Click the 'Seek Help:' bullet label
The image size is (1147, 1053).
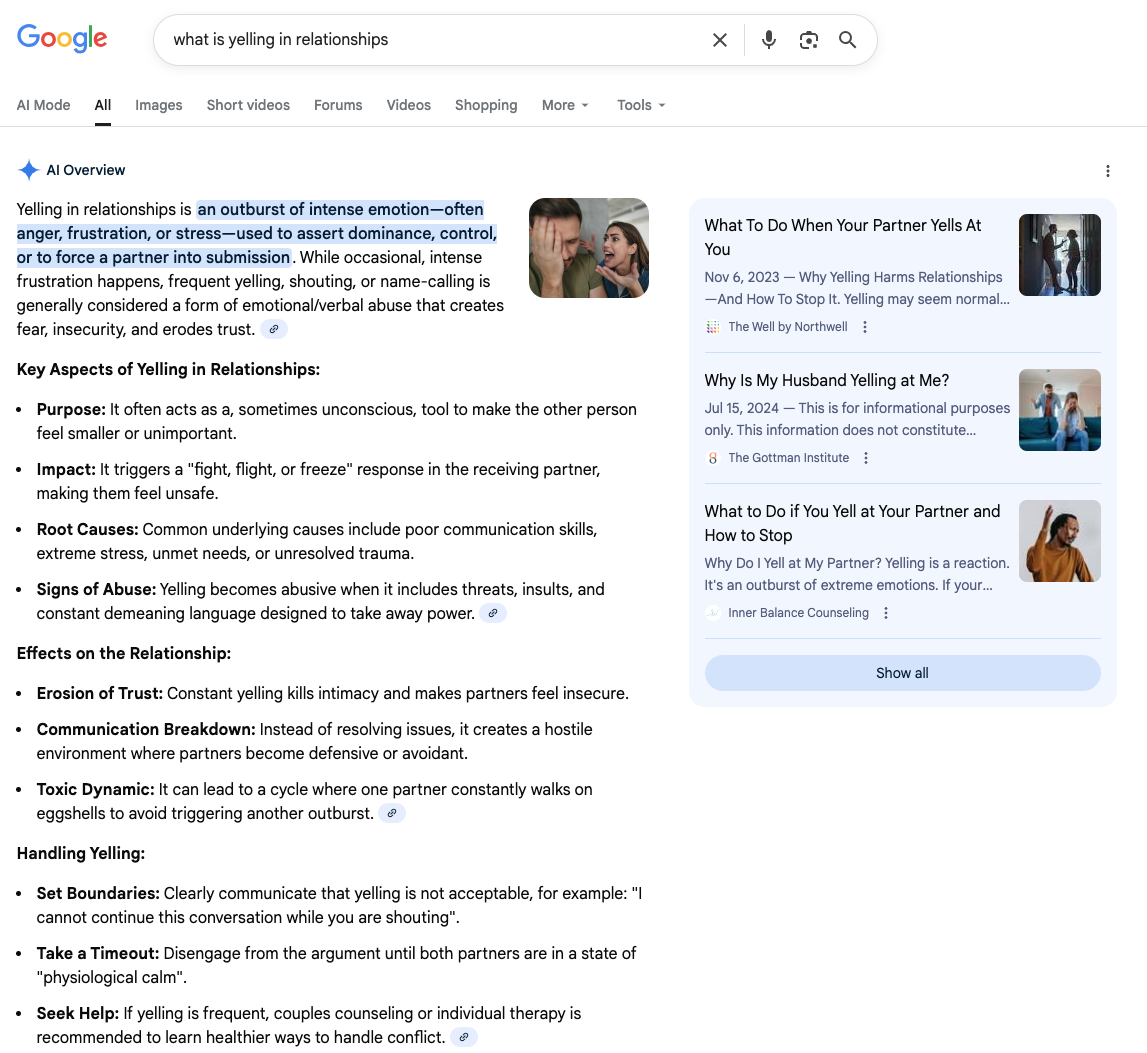coord(78,1013)
